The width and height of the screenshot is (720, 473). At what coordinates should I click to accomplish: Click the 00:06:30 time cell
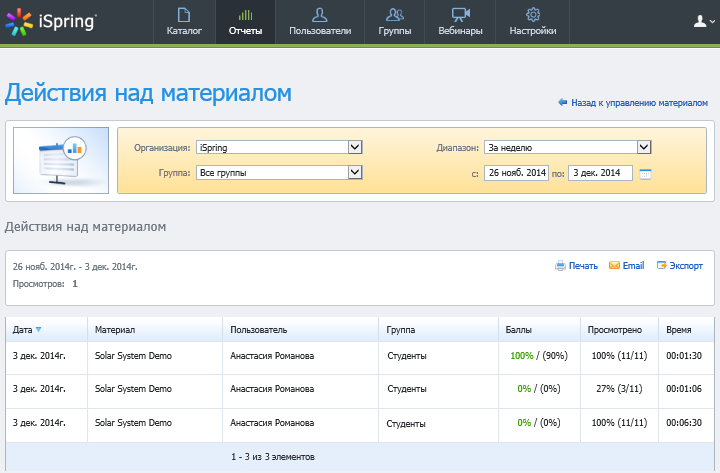tap(684, 423)
